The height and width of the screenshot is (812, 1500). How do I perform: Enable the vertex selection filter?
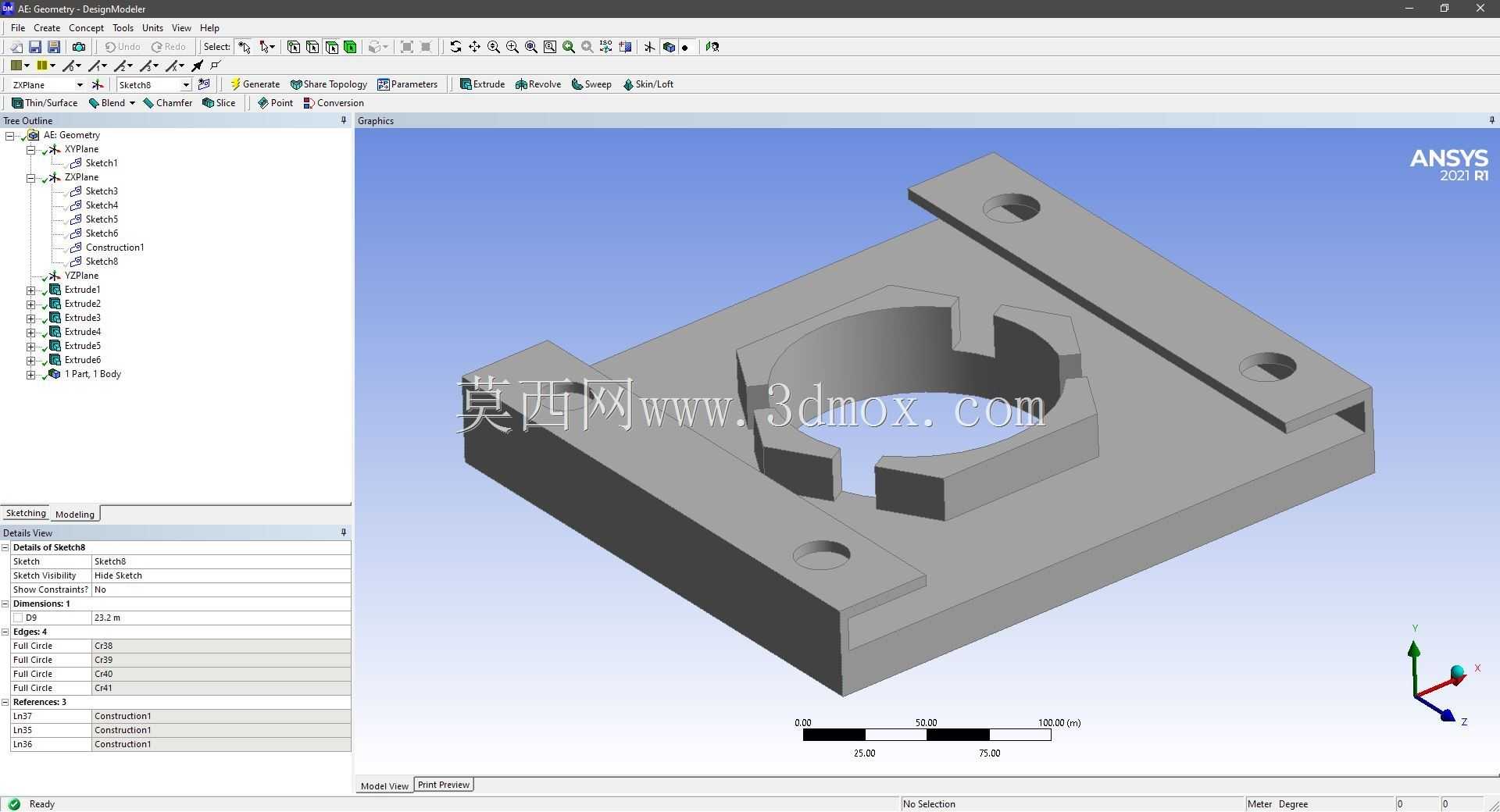[294, 47]
